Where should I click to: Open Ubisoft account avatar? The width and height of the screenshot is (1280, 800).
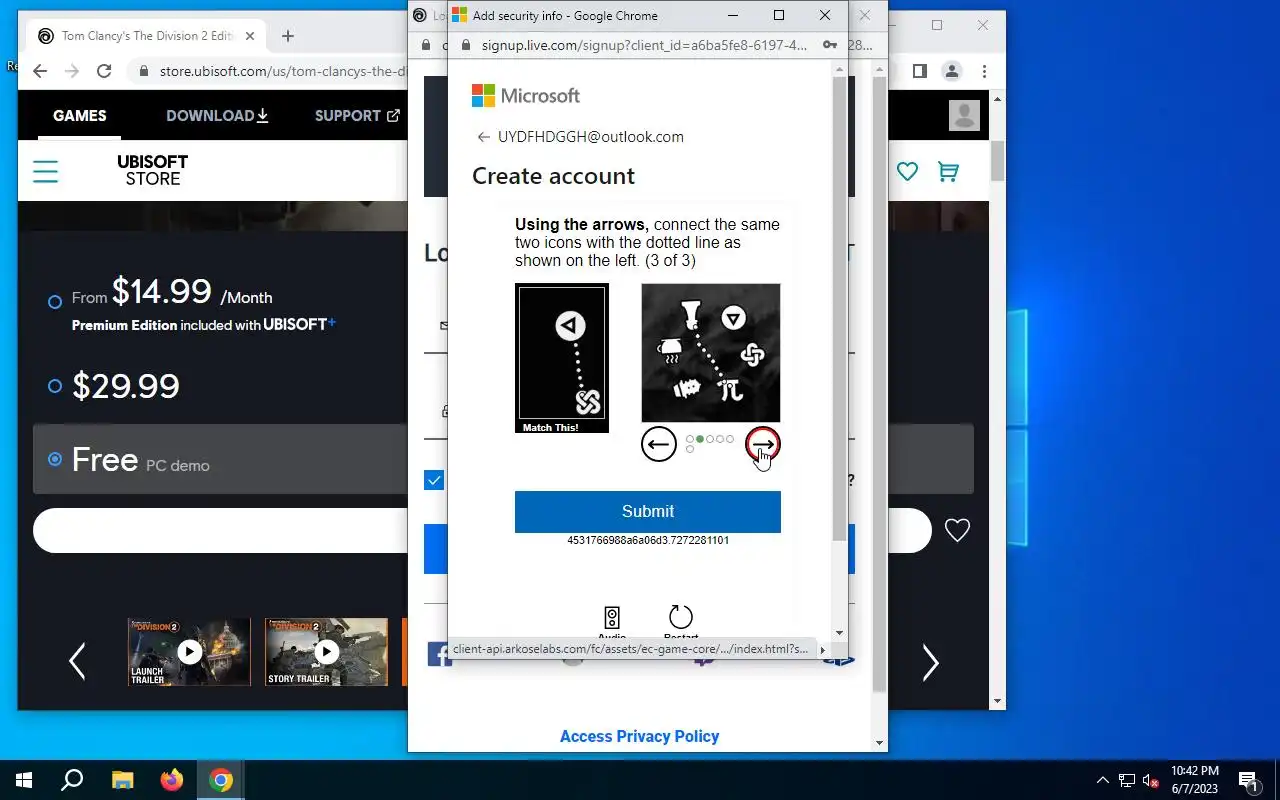964,115
